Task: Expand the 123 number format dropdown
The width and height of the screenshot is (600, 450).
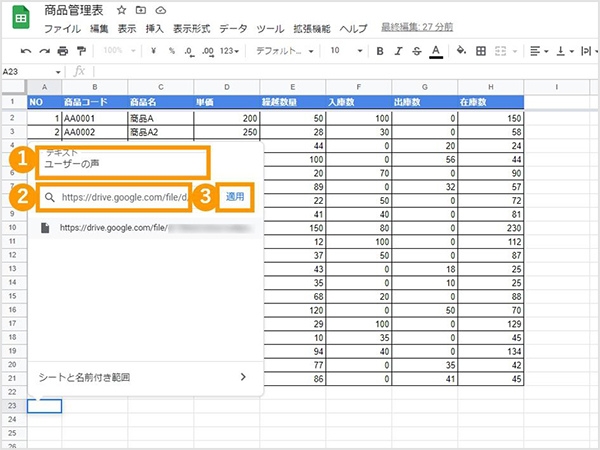Action: (229, 51)
